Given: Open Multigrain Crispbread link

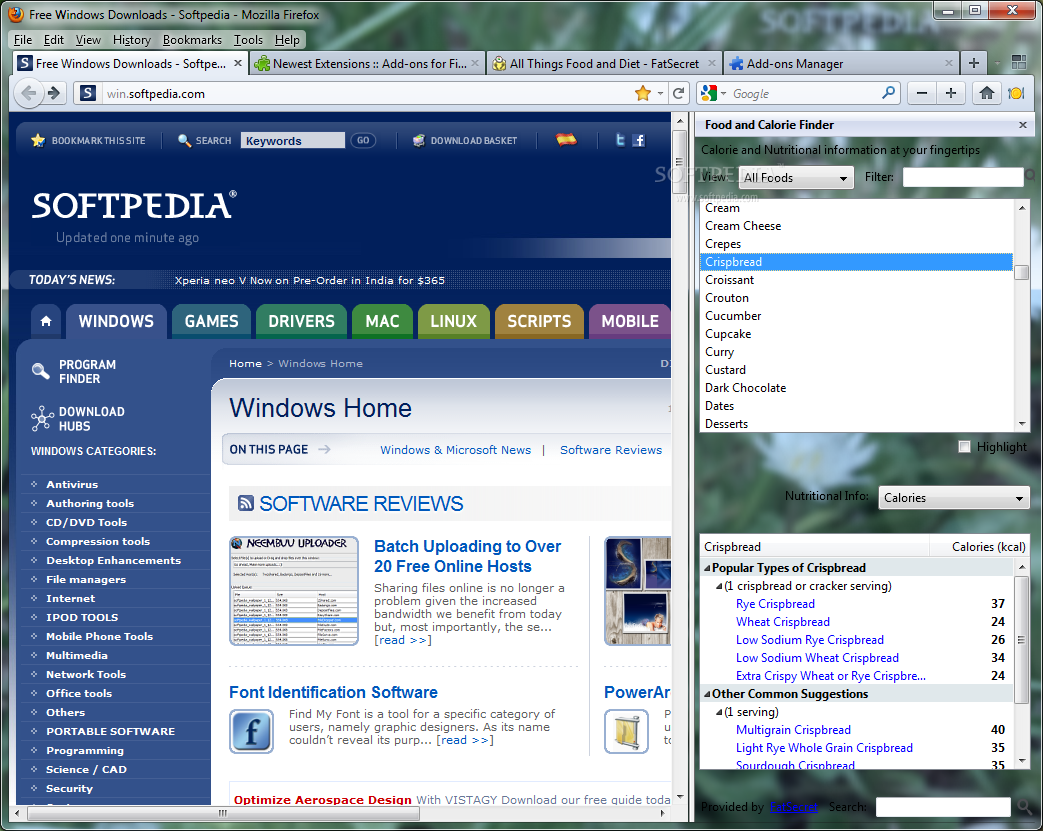Looking at the screenshot, I should (x=793, y=730).
